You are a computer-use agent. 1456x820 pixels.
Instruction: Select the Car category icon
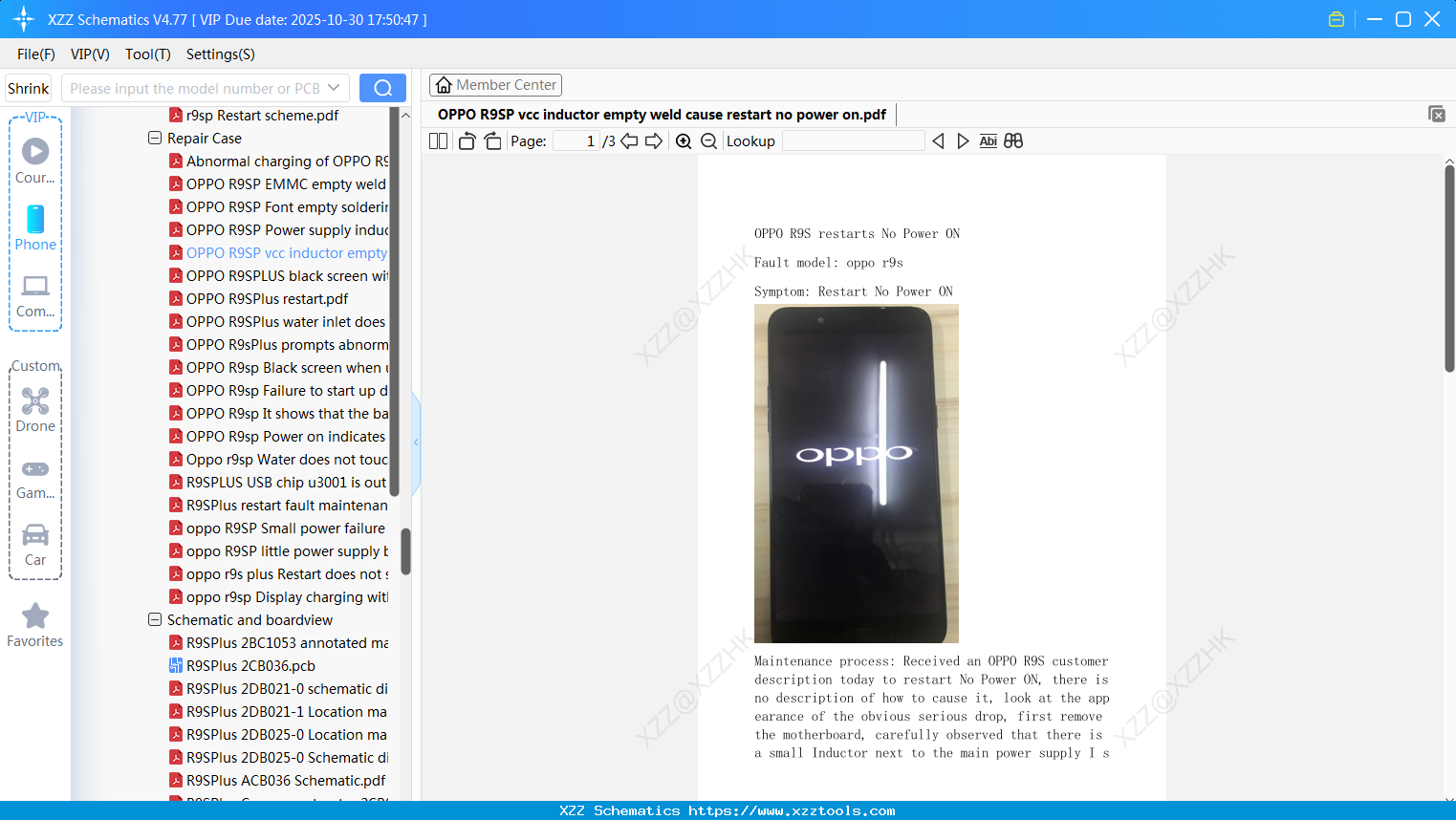coord(35,545)
